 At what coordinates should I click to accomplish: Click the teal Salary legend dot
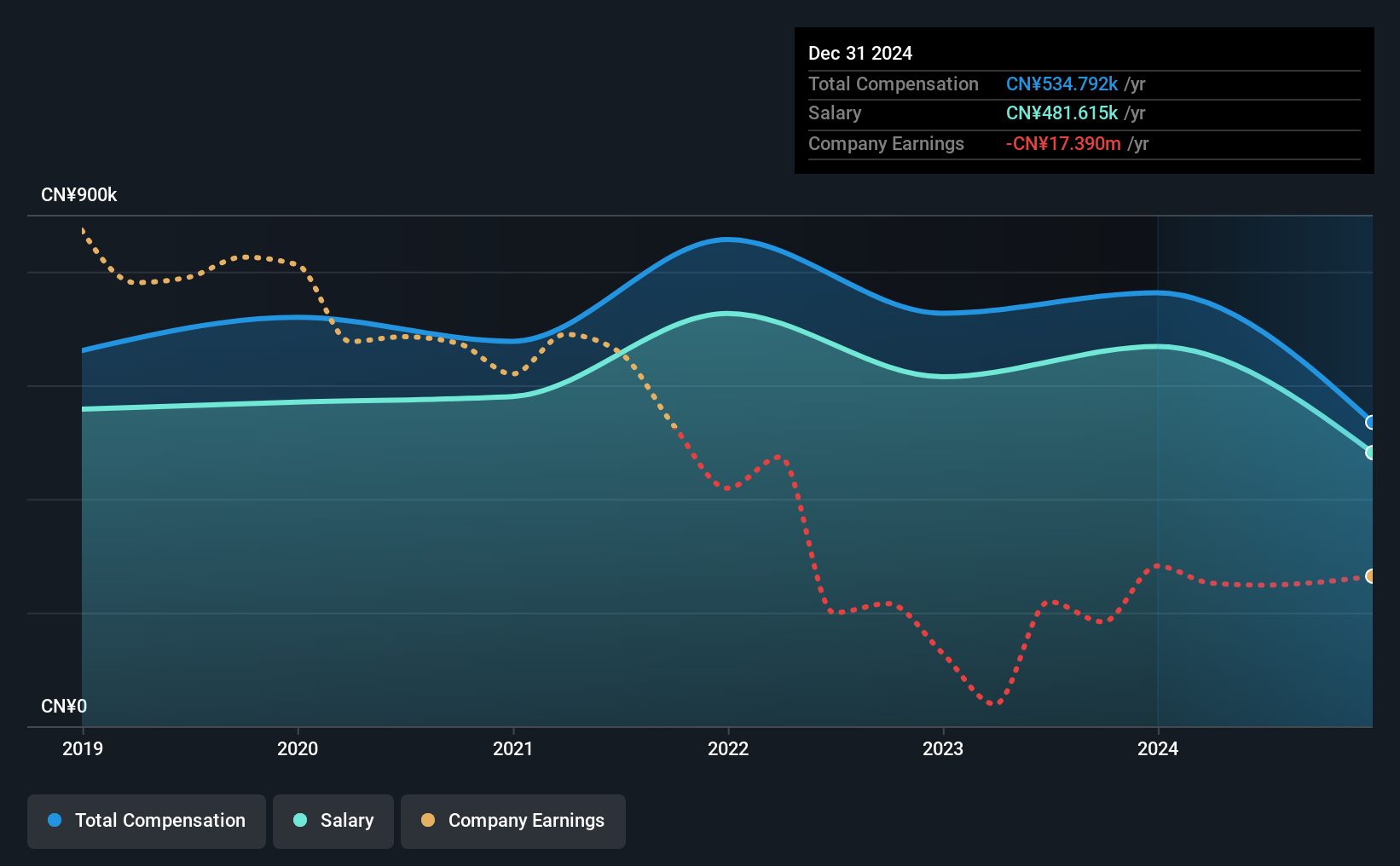[x=300, y=820]
